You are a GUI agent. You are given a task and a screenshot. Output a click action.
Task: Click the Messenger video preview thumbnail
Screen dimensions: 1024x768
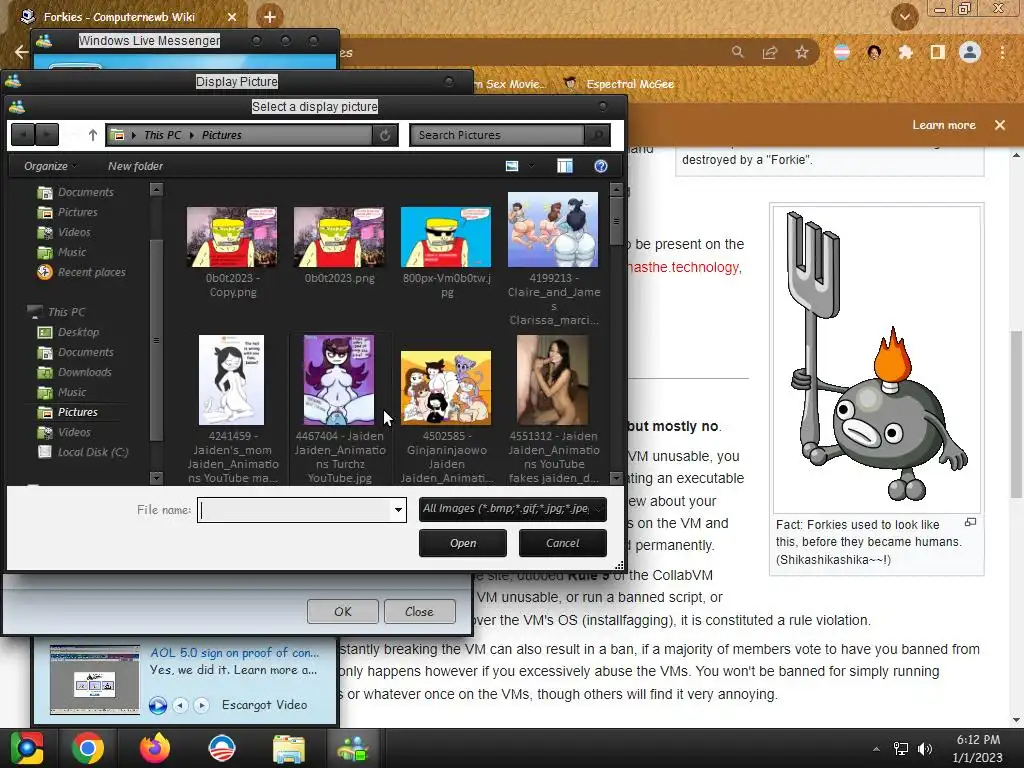[x=95, y=679]
